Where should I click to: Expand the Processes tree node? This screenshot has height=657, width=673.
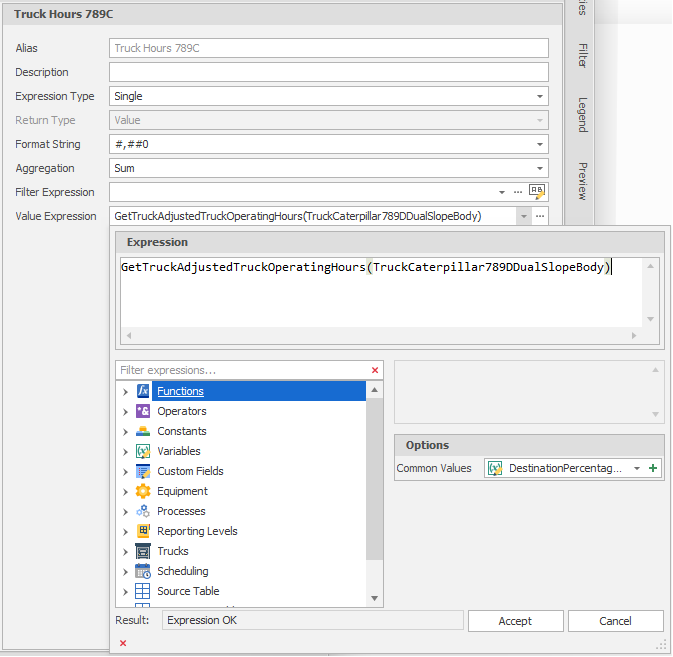[125, 511]
